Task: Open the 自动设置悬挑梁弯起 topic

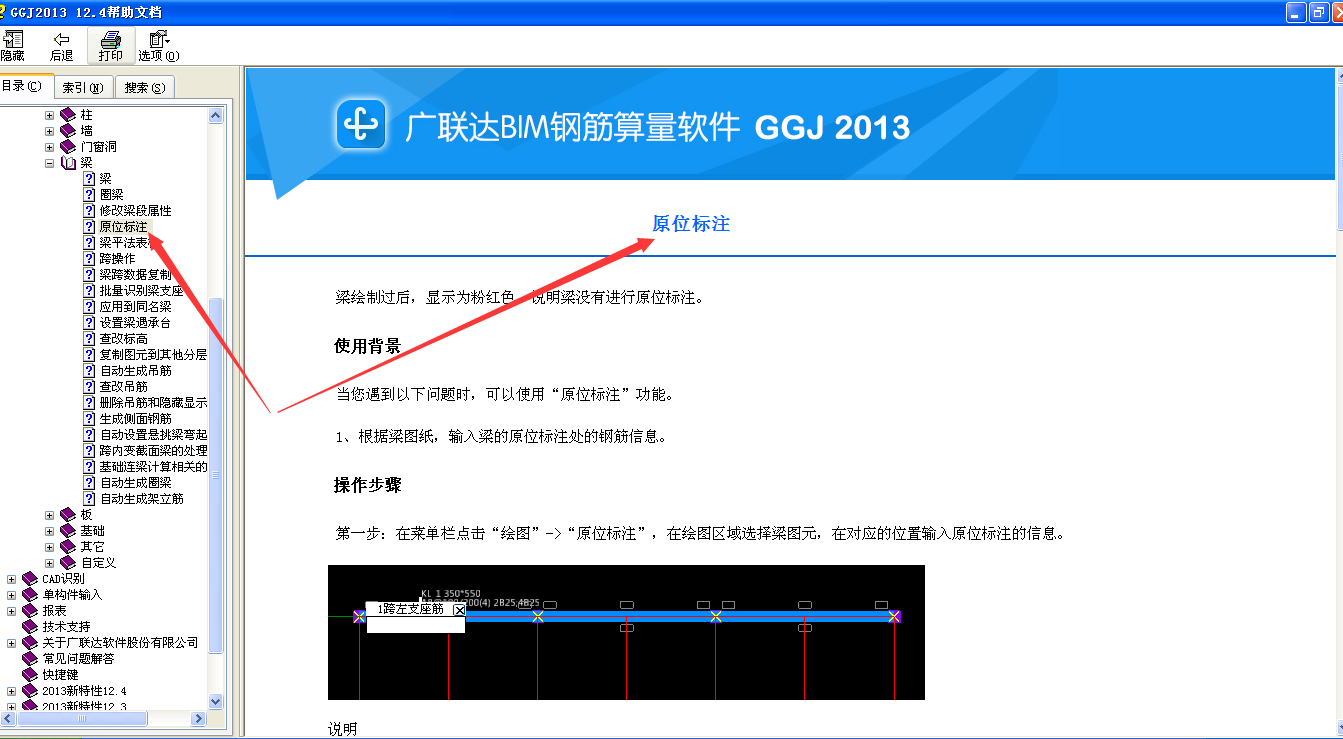Action: (153, 435)
